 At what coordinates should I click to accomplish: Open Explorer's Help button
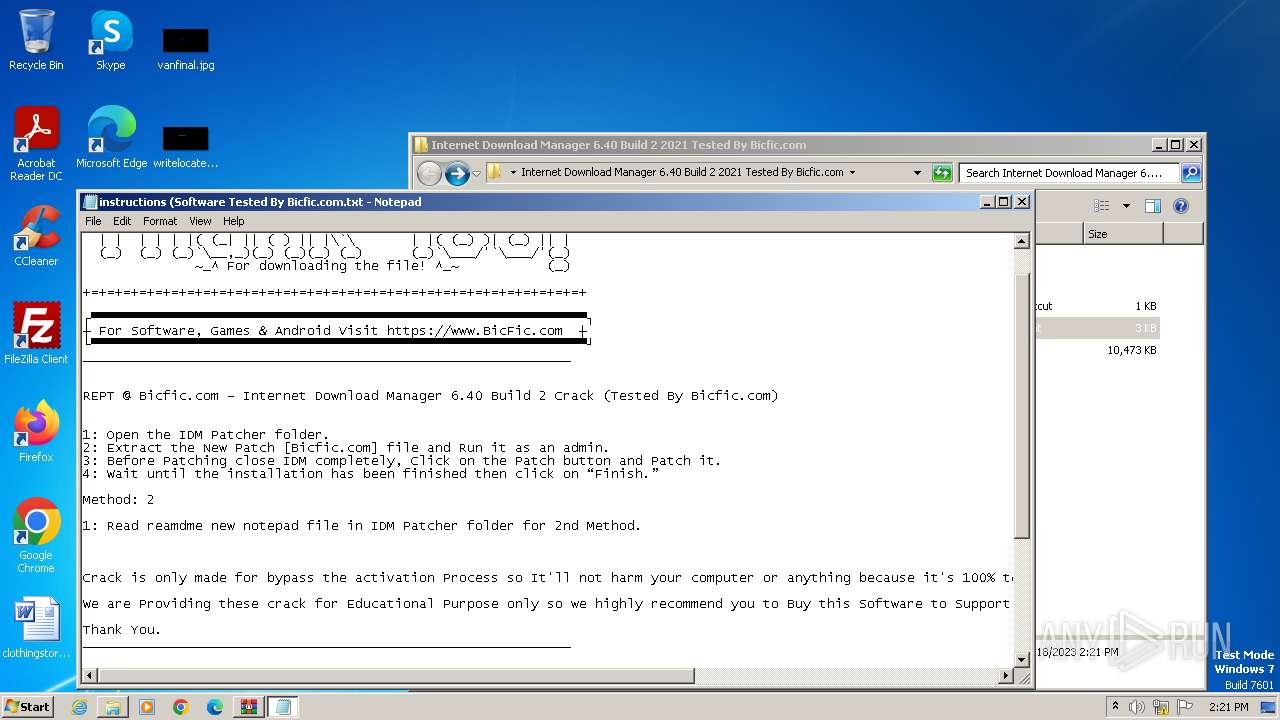point(1180,206)
